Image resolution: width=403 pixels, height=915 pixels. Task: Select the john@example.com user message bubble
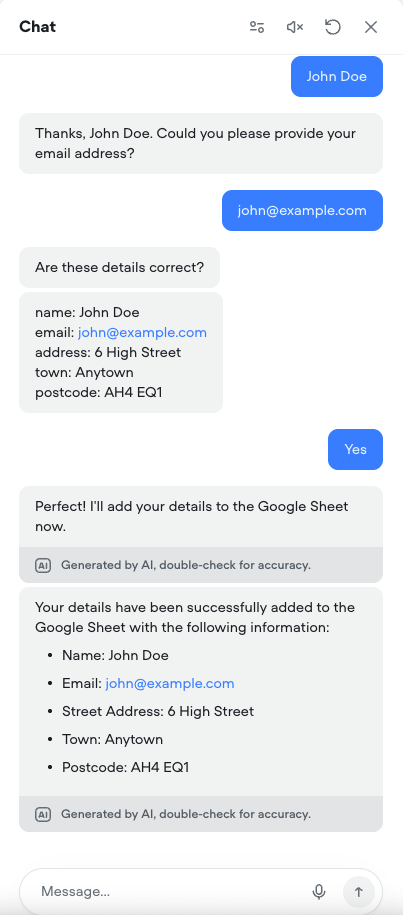(302, 211)
